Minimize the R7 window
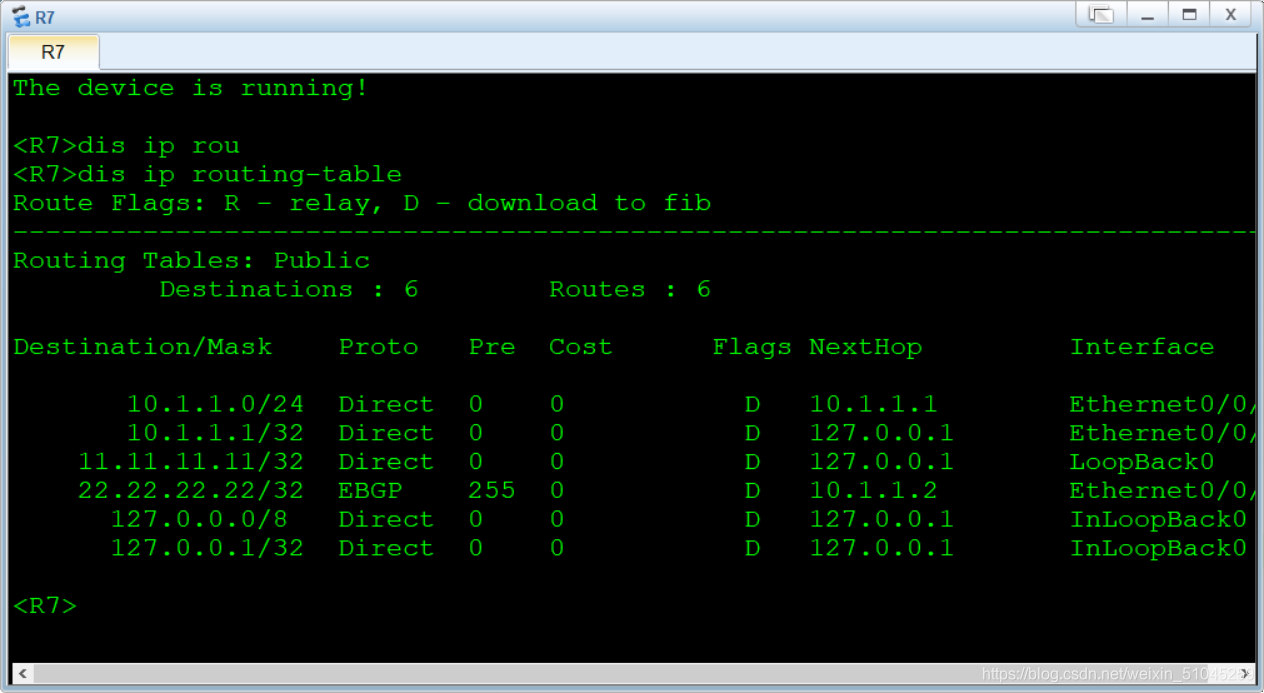The width and height of the screenshot is (1264, 693). point(1147,15)
